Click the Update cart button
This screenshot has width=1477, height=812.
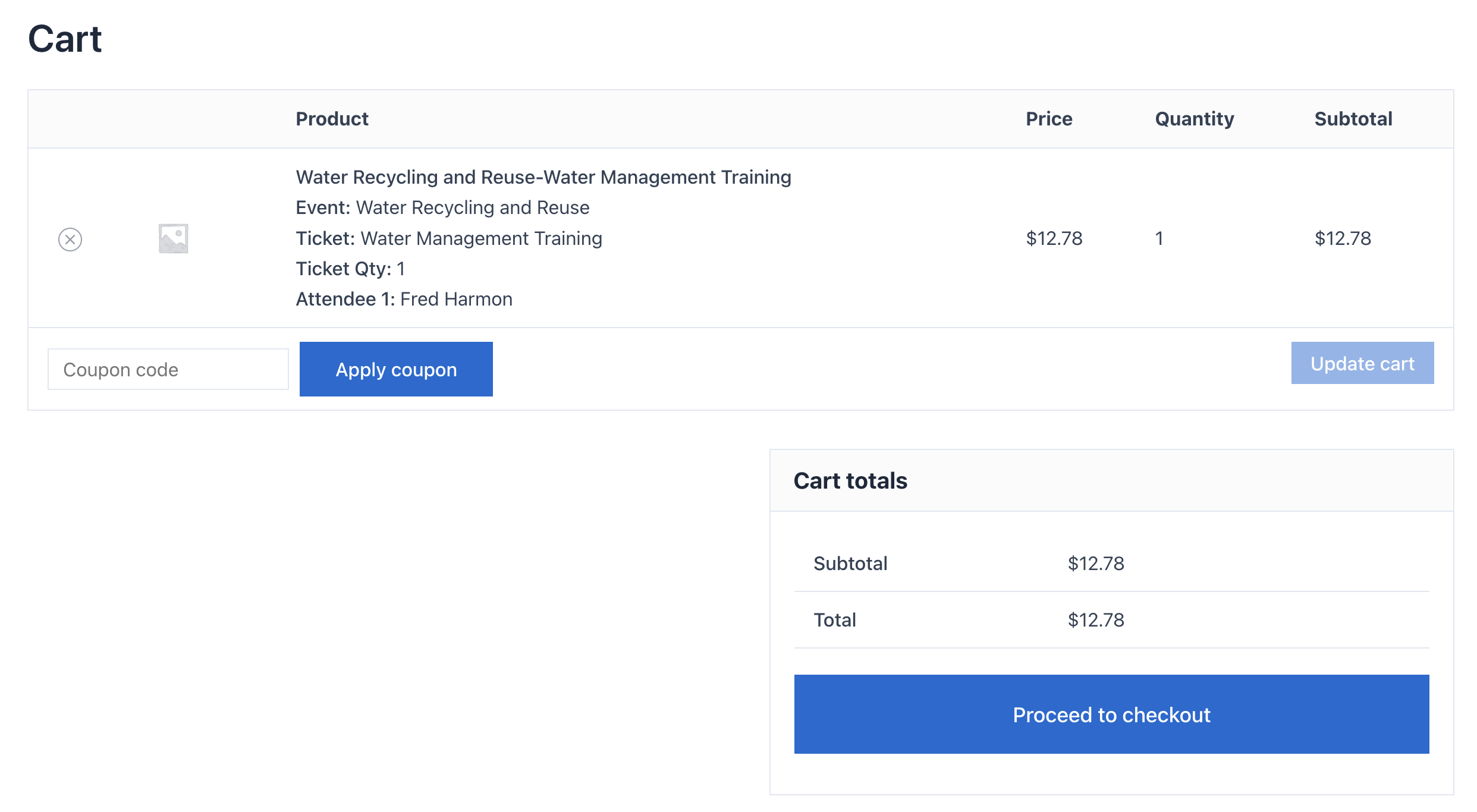1362,363
